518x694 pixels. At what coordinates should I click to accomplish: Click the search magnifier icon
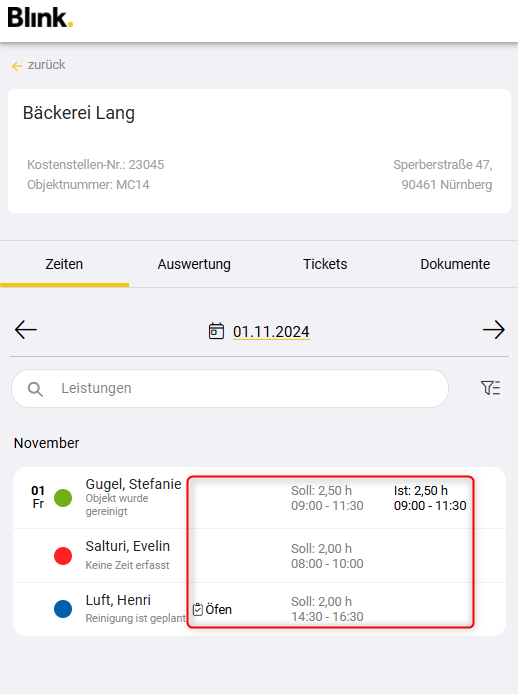pyautogui.click(x=35, y=389)
